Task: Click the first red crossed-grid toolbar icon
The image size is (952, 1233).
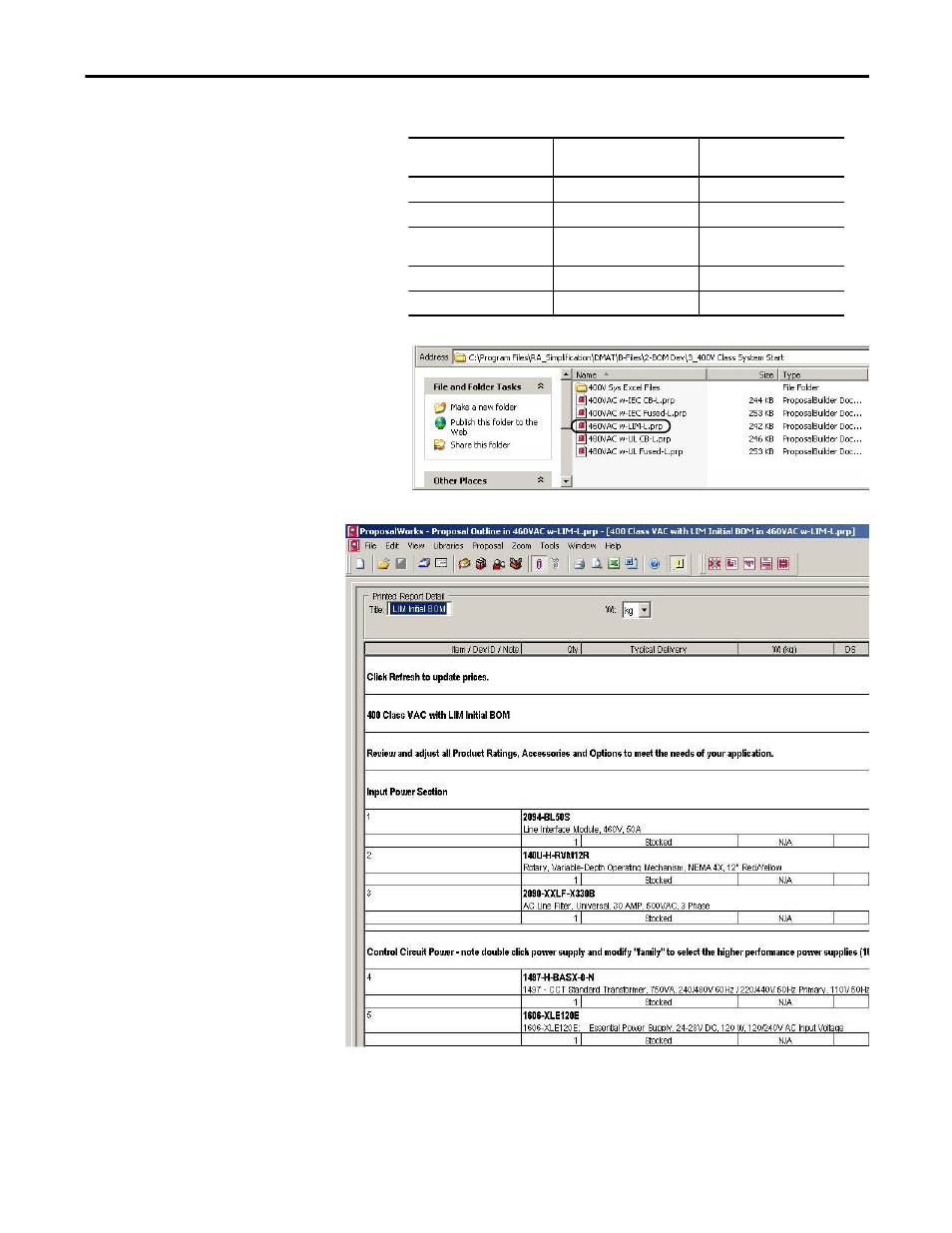Action: (x=714, y=564)
